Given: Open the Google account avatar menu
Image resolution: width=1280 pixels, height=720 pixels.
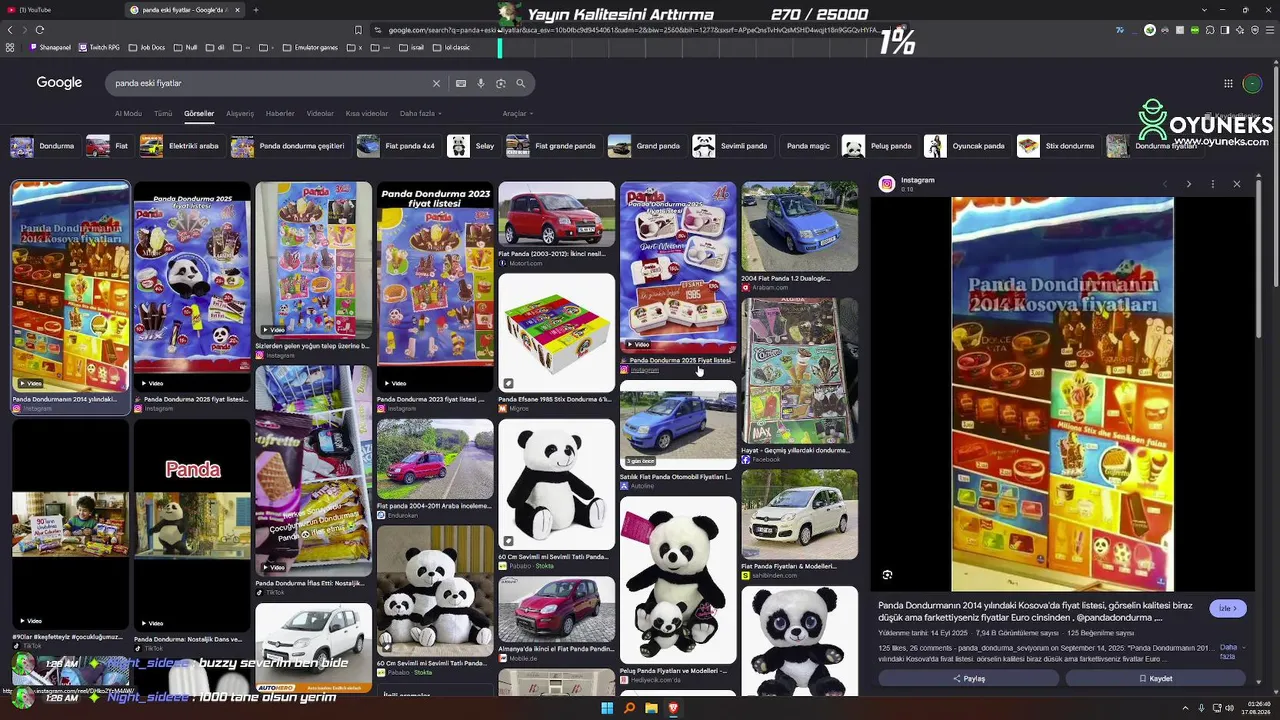Looking at the screenshot, I should 1252,83.
